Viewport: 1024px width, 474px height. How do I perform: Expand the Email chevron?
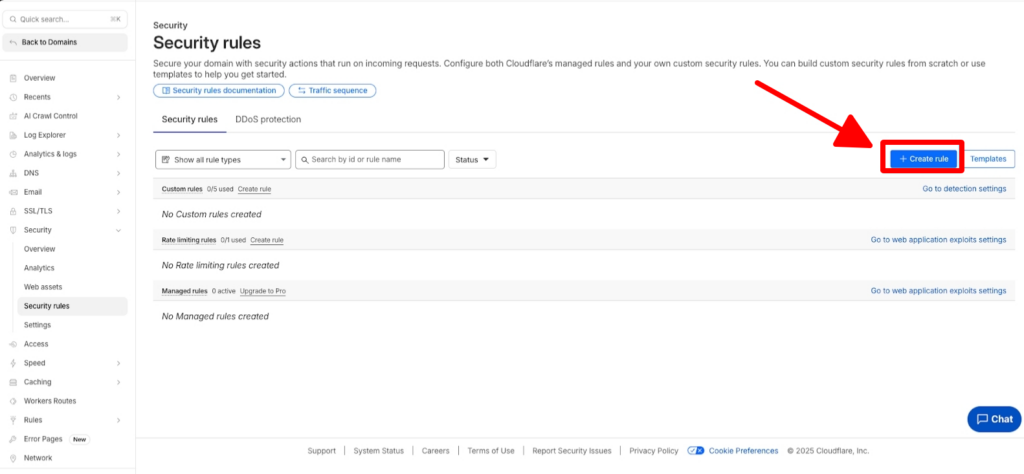coord(118,193)
